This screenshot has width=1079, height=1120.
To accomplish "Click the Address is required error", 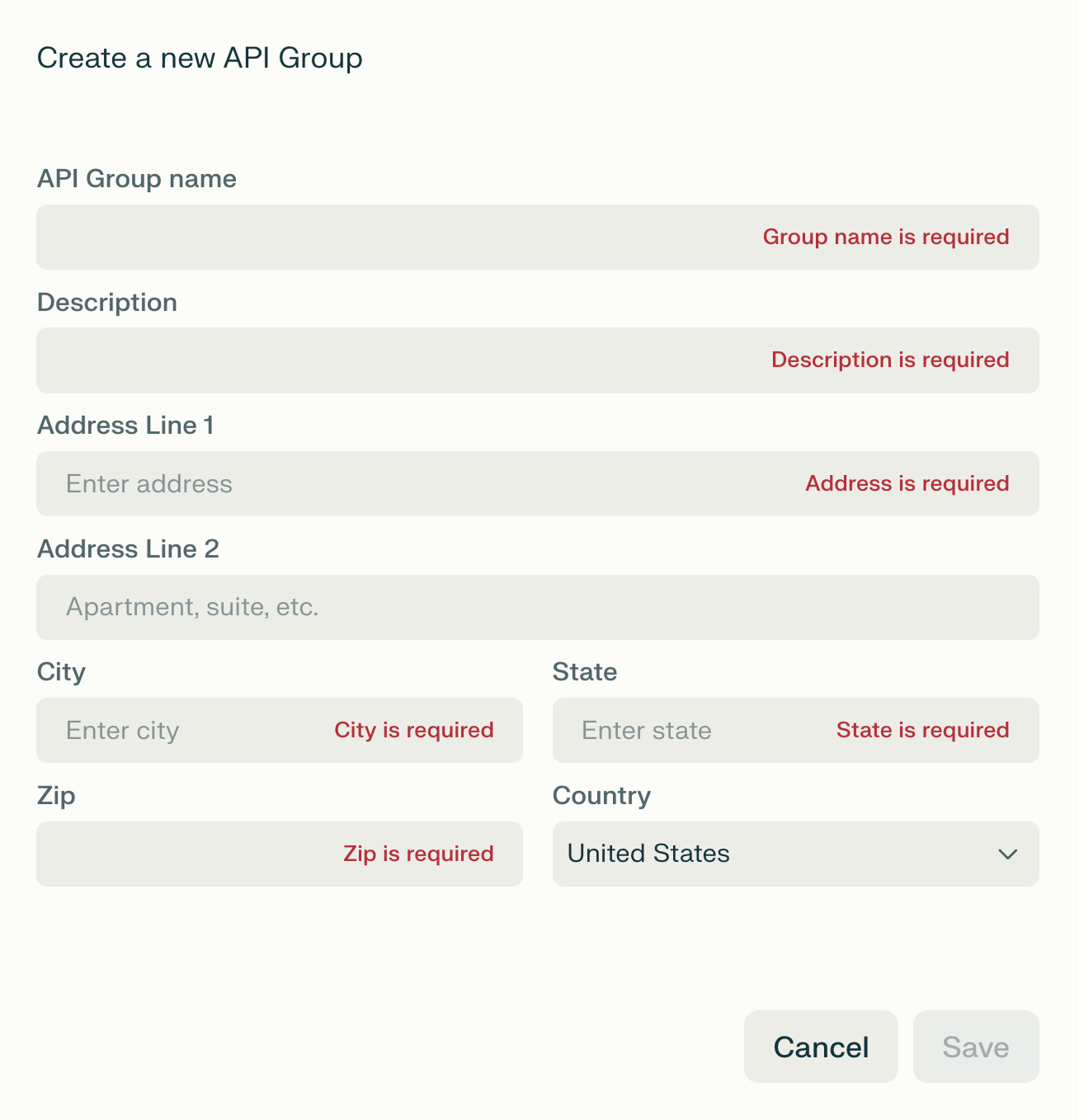I will [907, 483].
